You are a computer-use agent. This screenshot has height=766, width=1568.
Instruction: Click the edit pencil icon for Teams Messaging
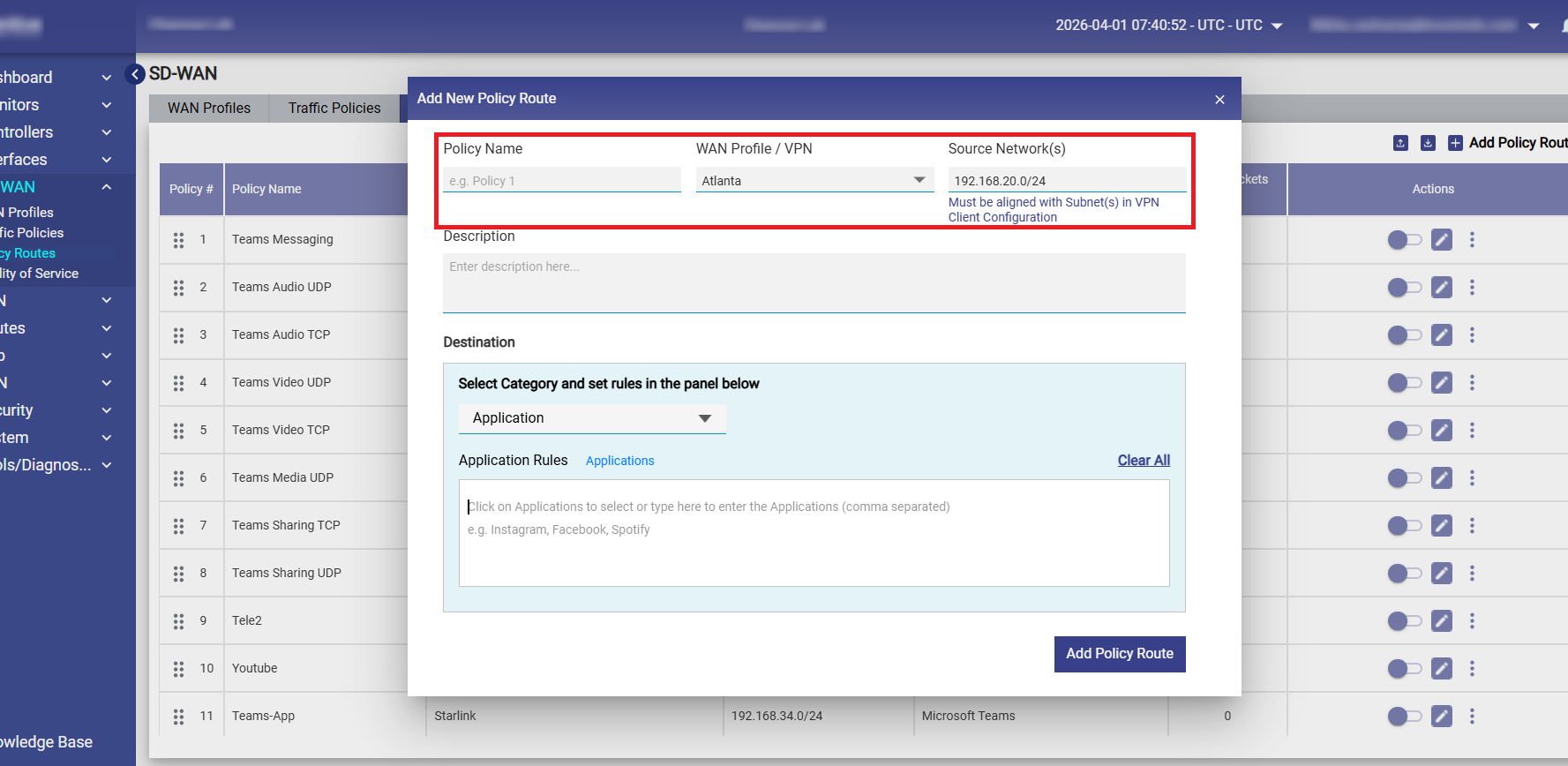point(1441,239)
